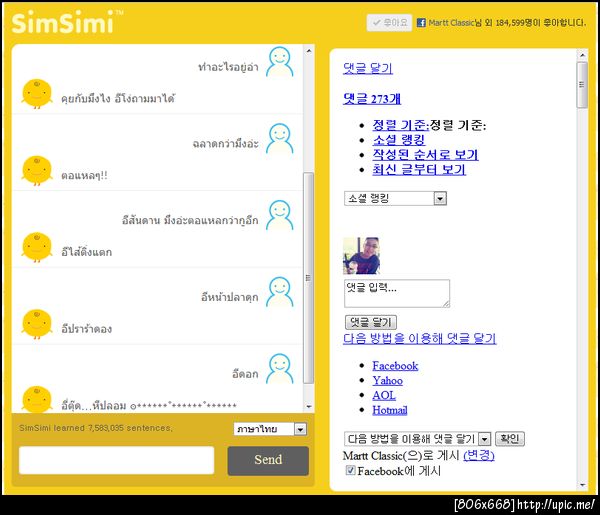Click the chat scrollbar down arrow
The image size is (600, 515).
309,407
